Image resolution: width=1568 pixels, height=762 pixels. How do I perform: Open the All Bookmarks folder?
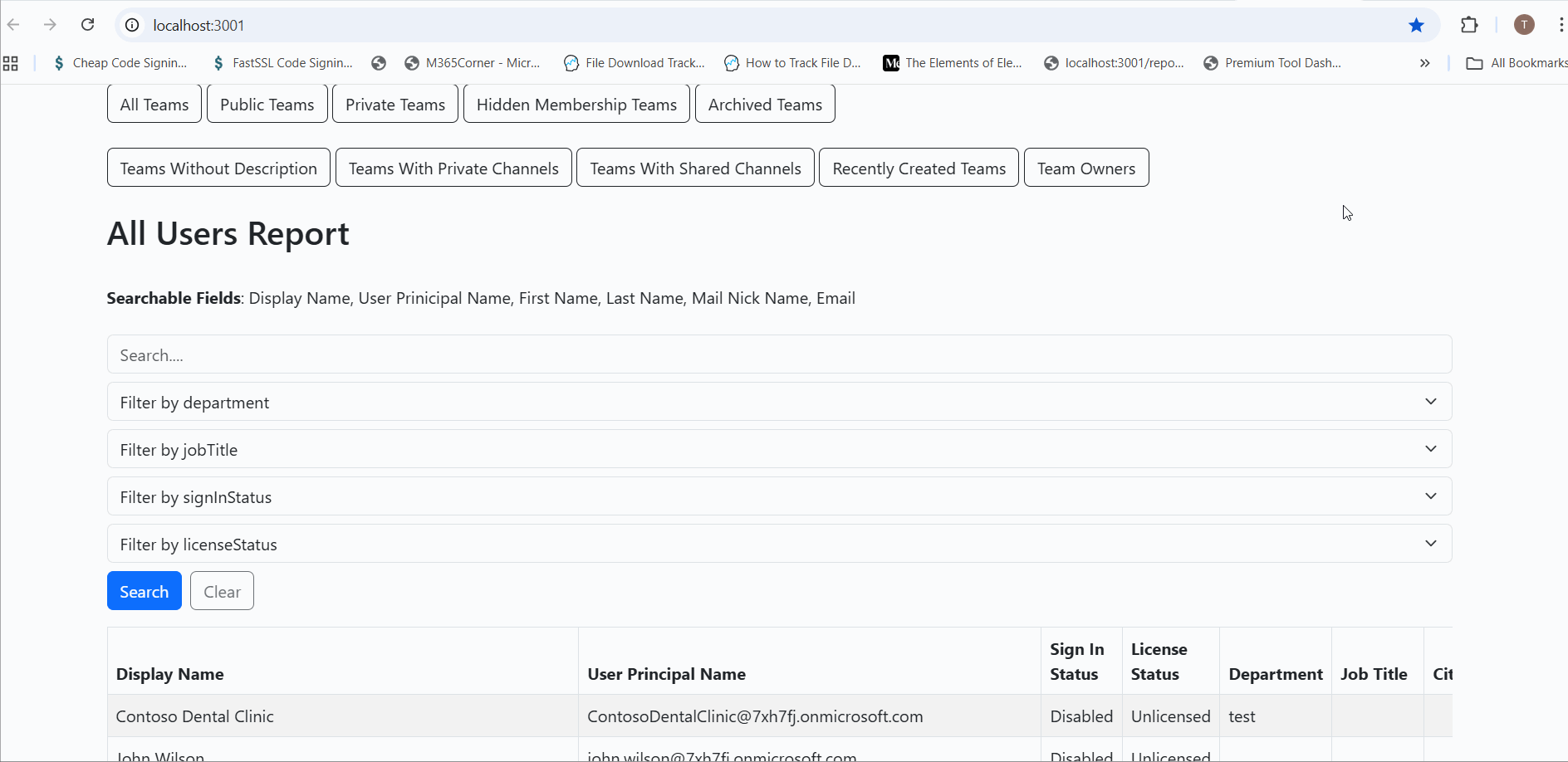click(x=1517, y=63)
